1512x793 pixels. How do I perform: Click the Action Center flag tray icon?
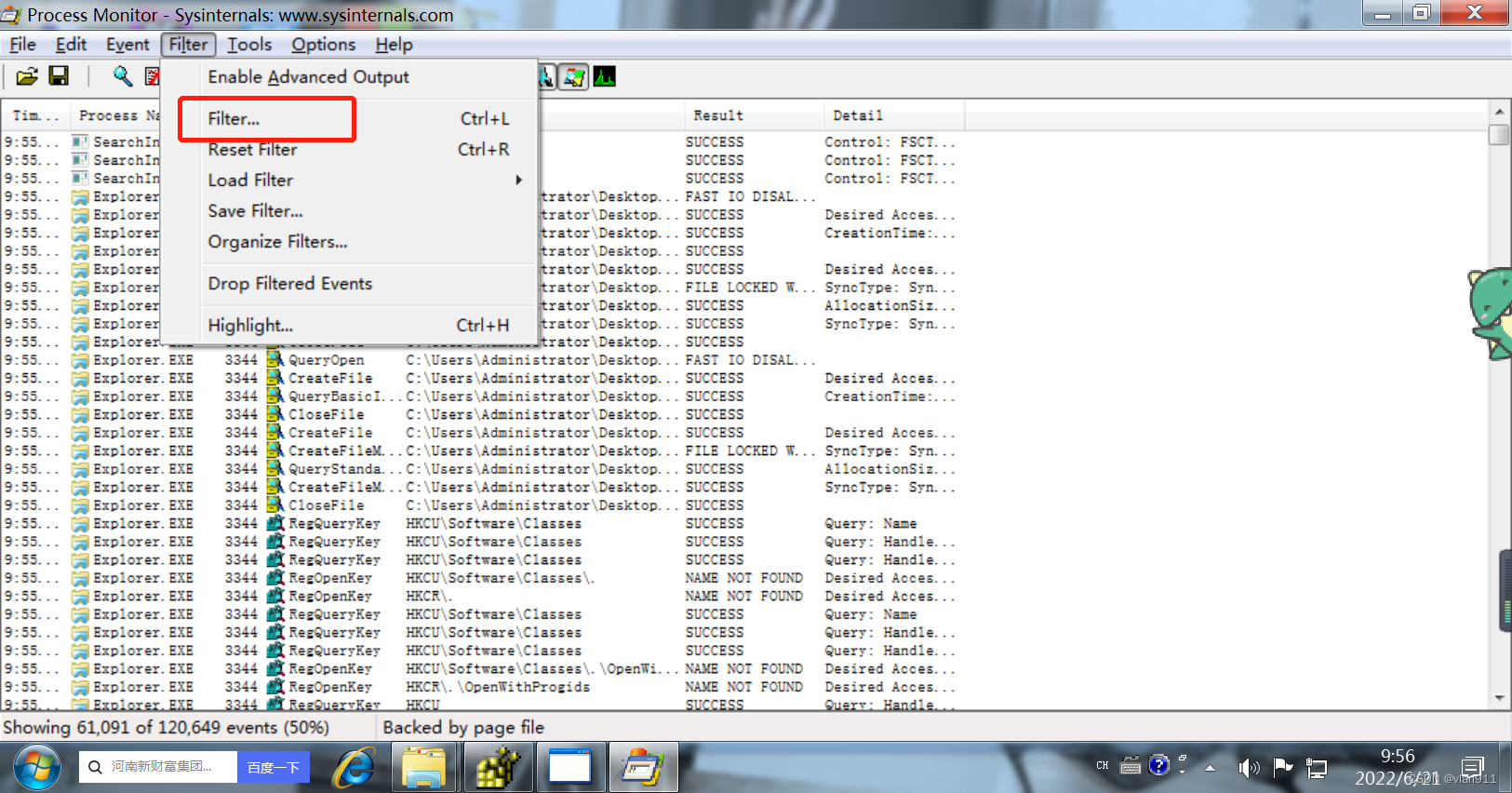click(x=1283, y=767)
